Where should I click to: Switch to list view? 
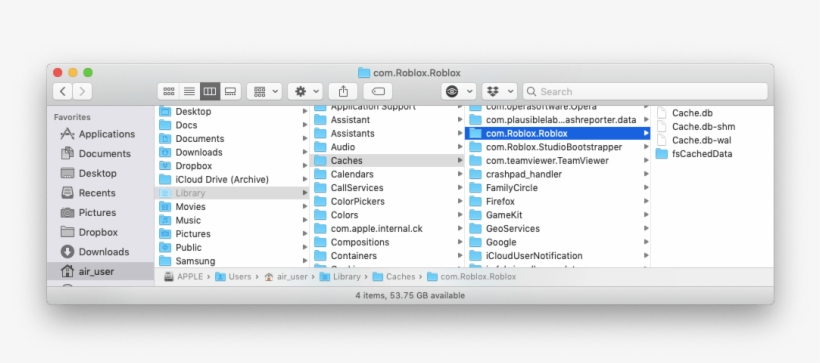[189, 92]
